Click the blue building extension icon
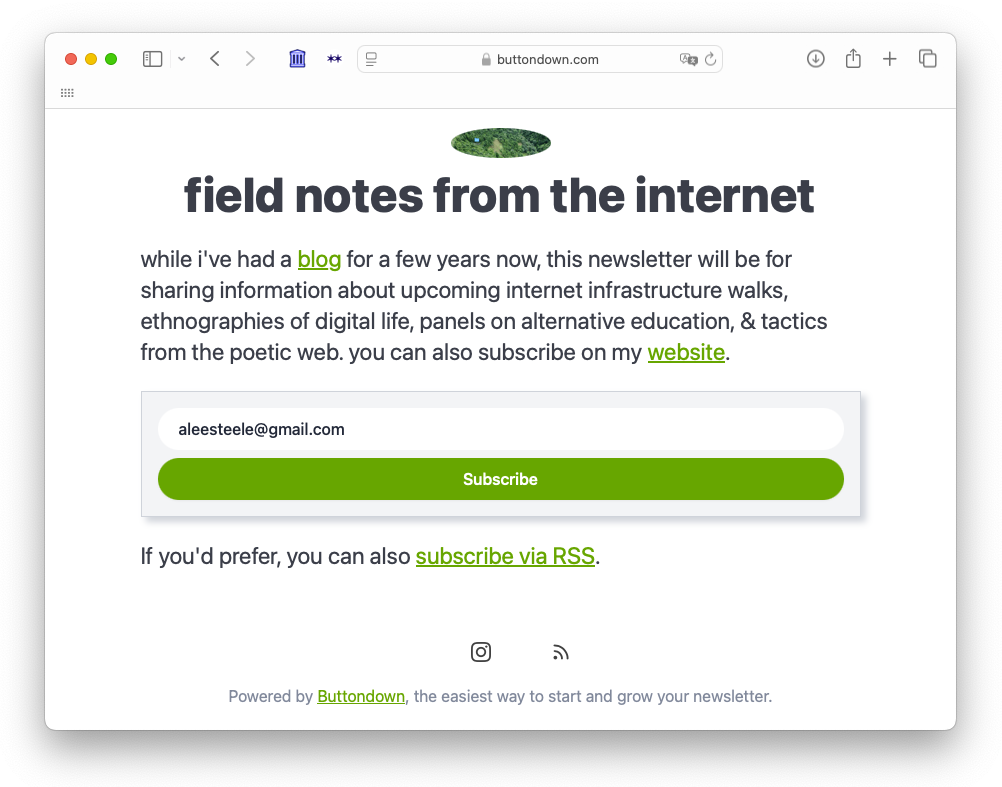Viewport: 1002px width, 787px height. [297, 59]
